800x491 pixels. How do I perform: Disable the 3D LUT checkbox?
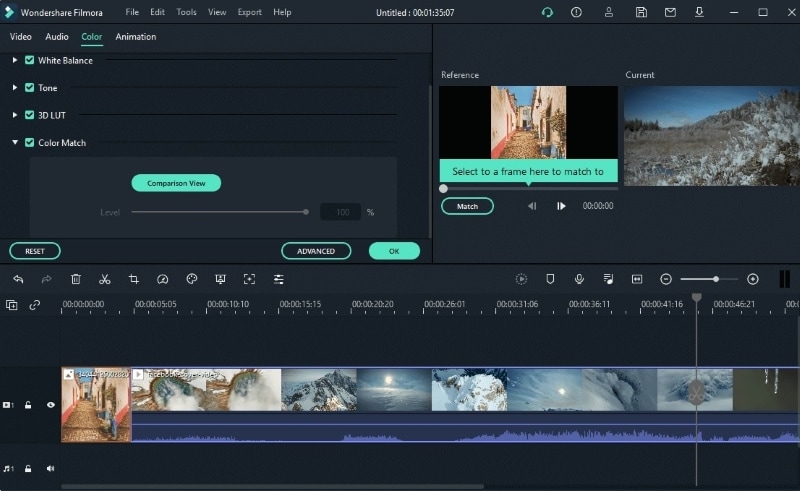pyautogui.click(x=30, y=115)
